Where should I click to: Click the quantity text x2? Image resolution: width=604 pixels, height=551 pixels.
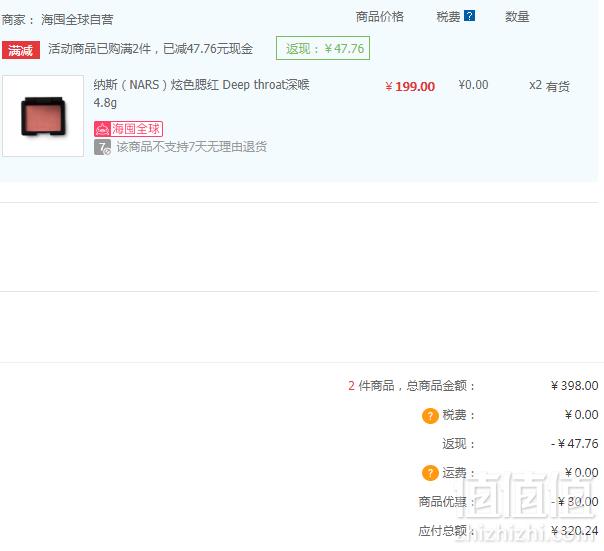(x=535, y=85)
